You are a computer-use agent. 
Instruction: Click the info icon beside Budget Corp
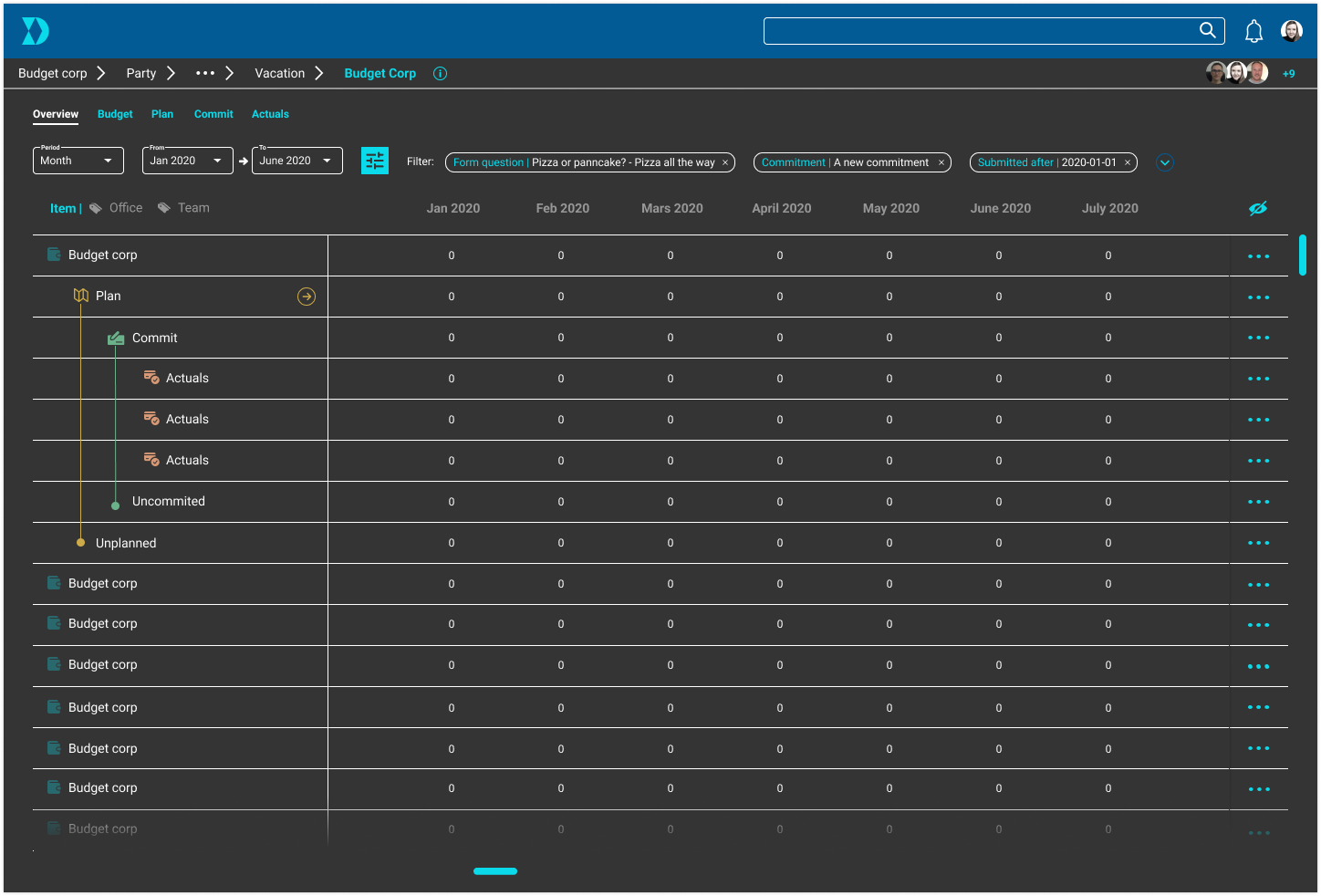(x=440, y=73)
